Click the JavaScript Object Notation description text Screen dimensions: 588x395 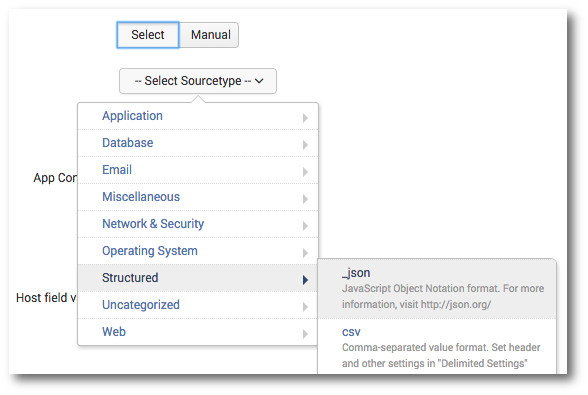[443, 296]
